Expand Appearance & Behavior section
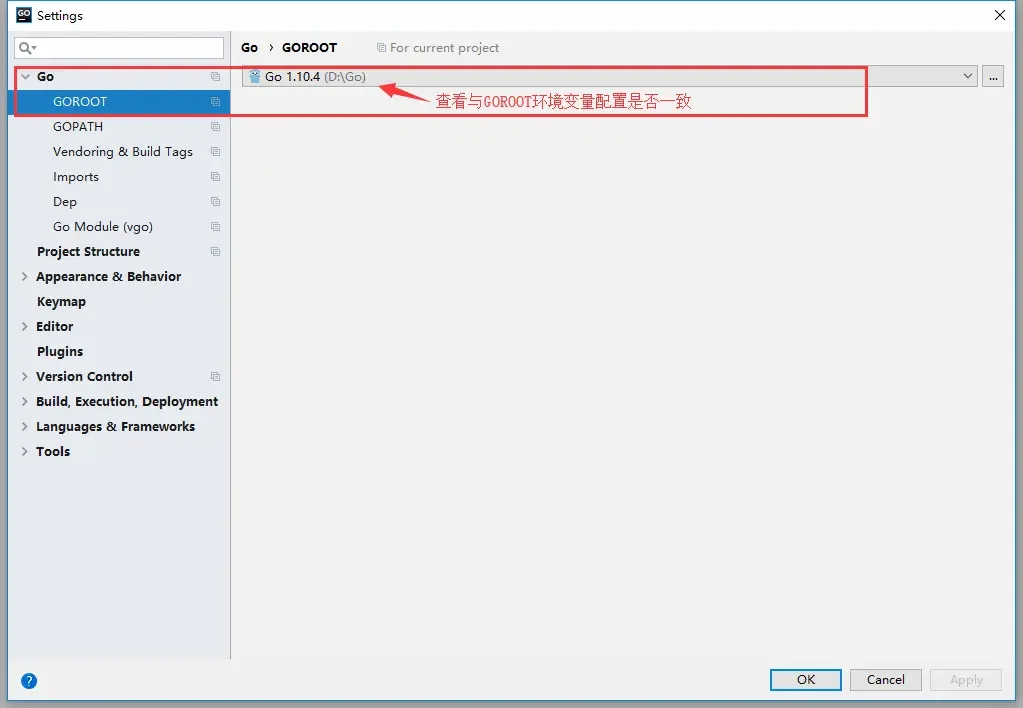Screen dimensions: 1023x708 point(25,276)
